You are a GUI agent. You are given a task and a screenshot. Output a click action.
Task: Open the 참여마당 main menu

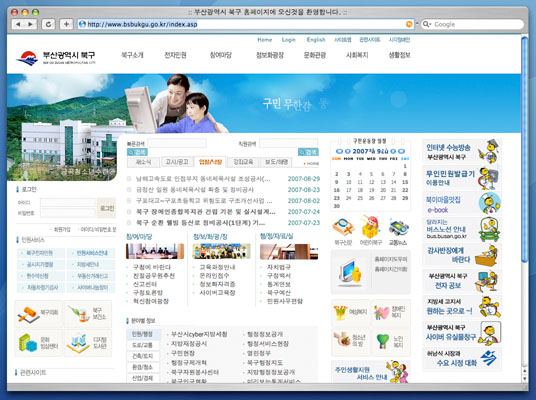coord(221,55)
